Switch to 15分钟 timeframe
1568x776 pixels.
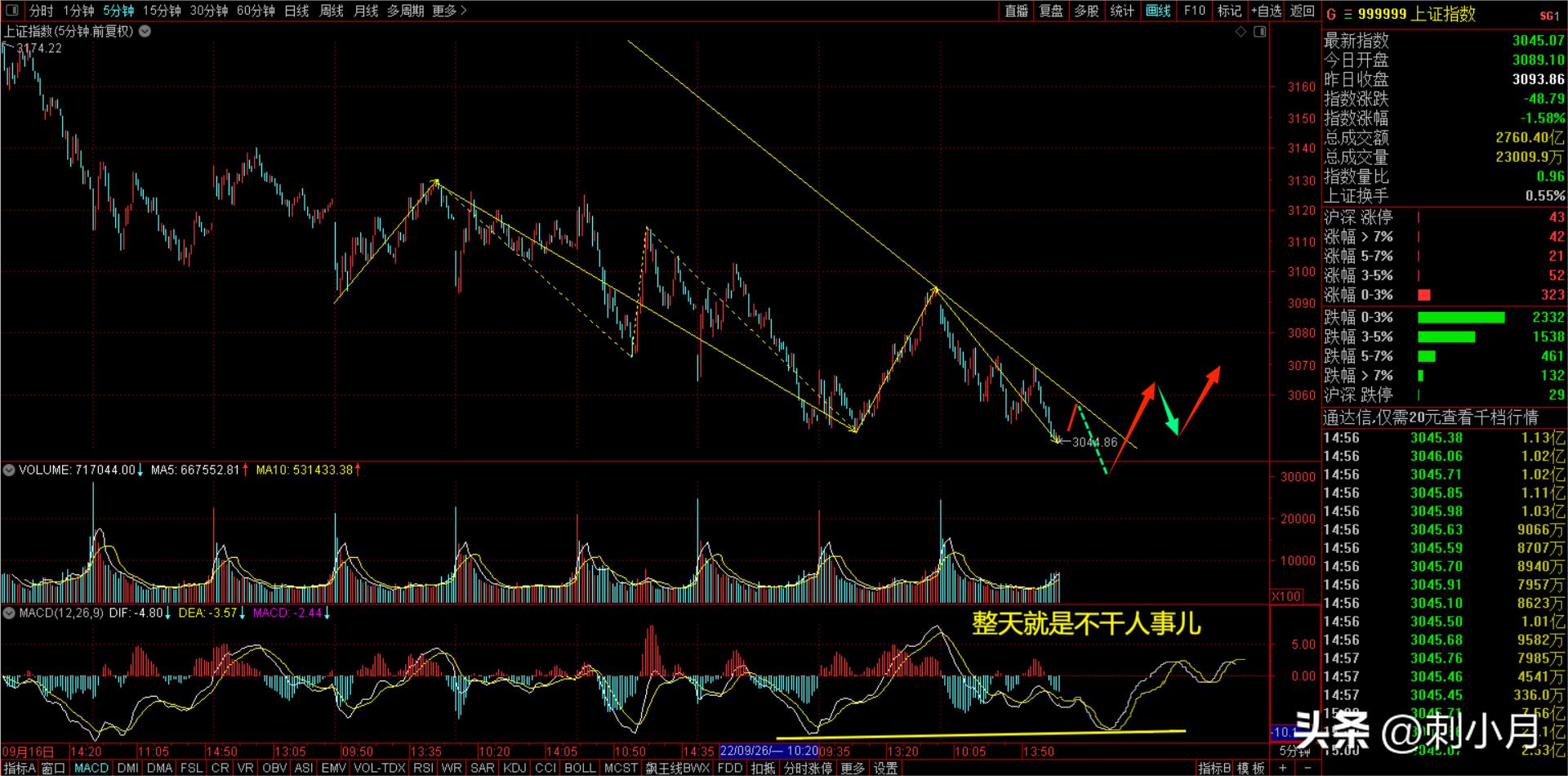[x=162, y=11]
